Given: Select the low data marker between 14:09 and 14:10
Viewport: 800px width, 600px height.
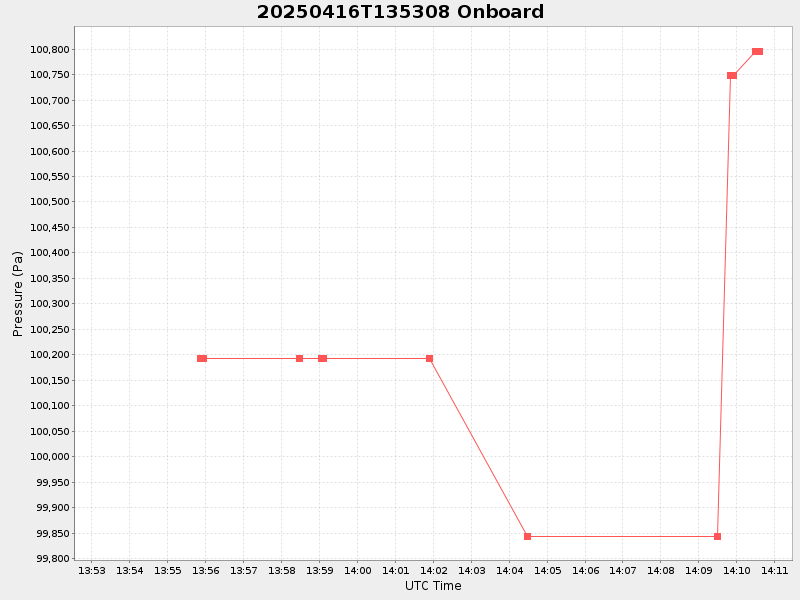Looking at the screenshot, I should (717, 537).
